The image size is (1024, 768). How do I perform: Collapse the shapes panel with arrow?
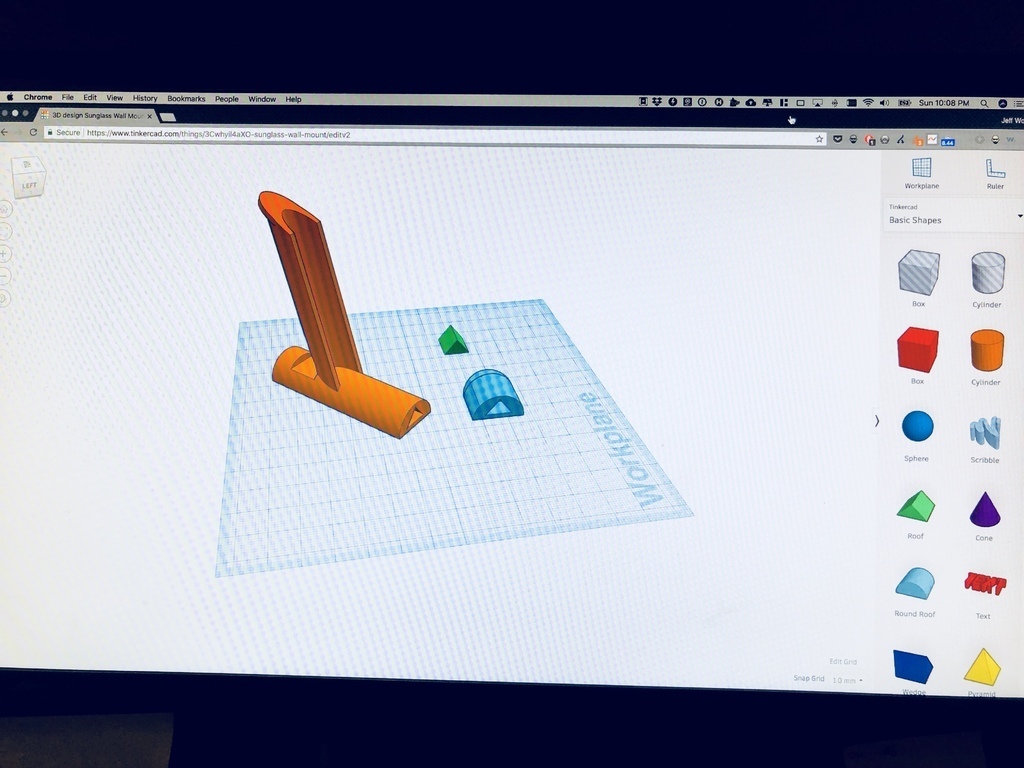pos(876,421)
